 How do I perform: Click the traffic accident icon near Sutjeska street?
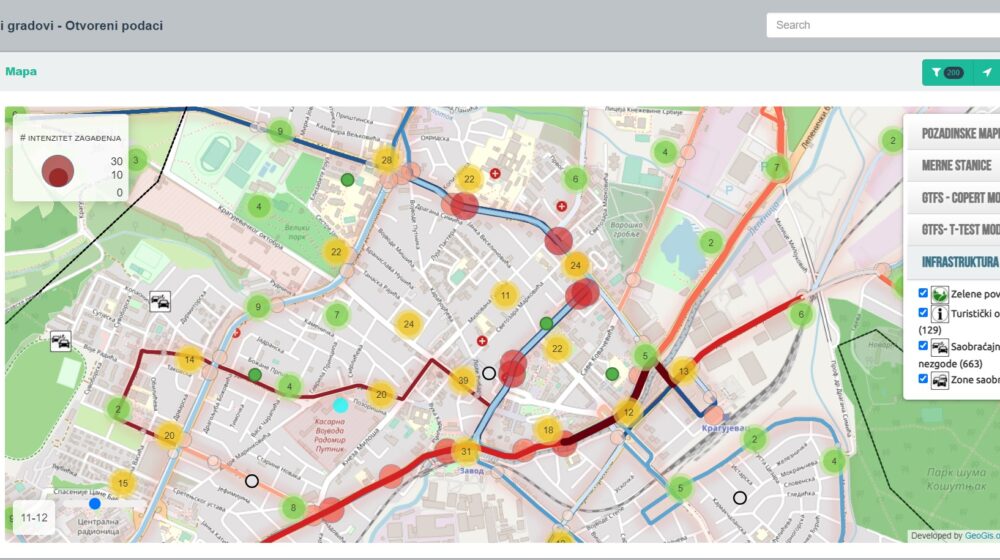(x=159, y=300)
